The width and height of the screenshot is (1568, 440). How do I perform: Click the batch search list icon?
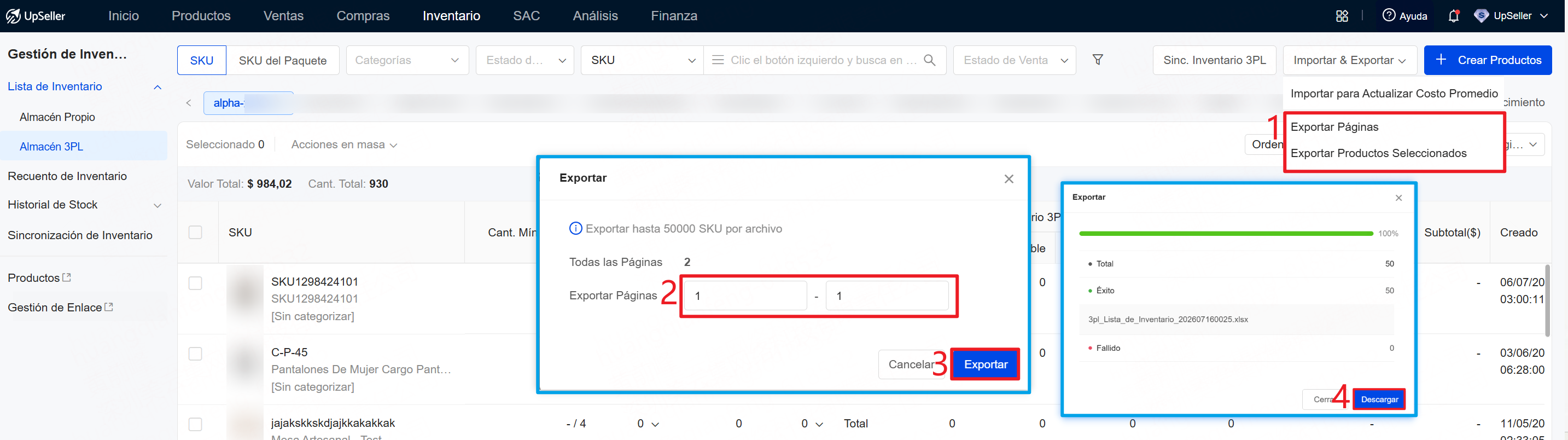[x=718, y=60]
